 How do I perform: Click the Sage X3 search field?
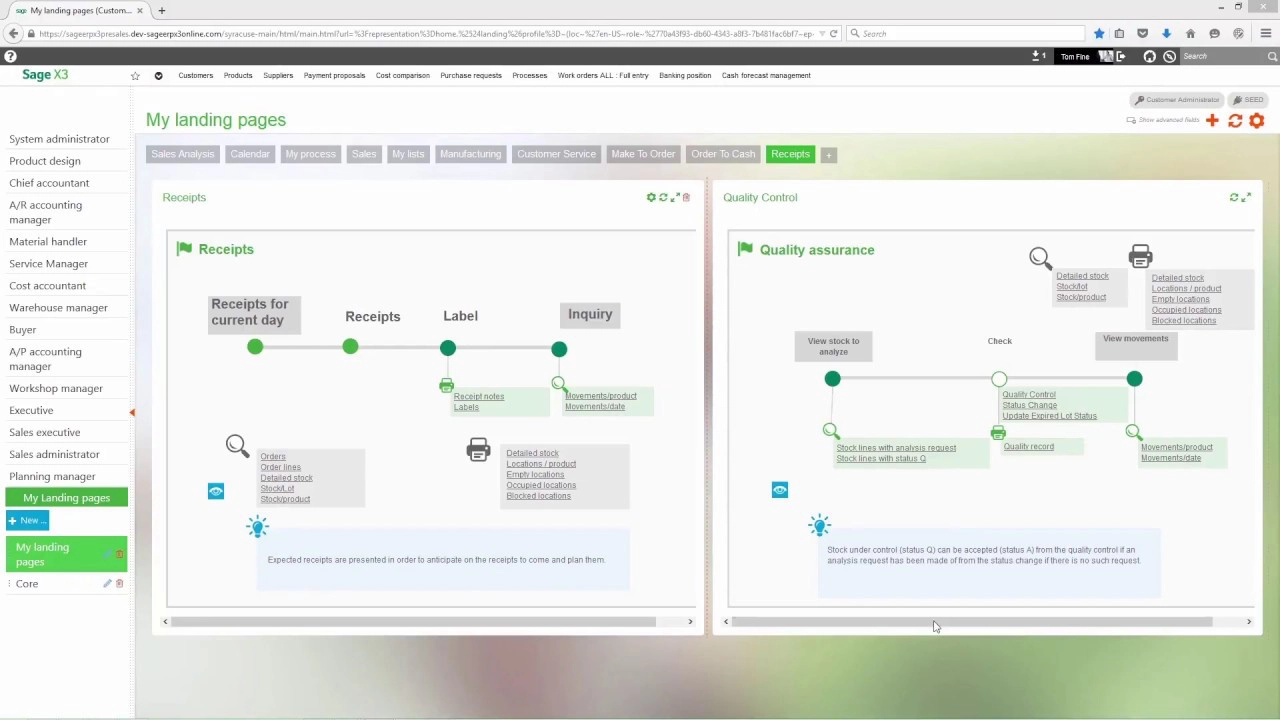click(x=1229, y=56)
